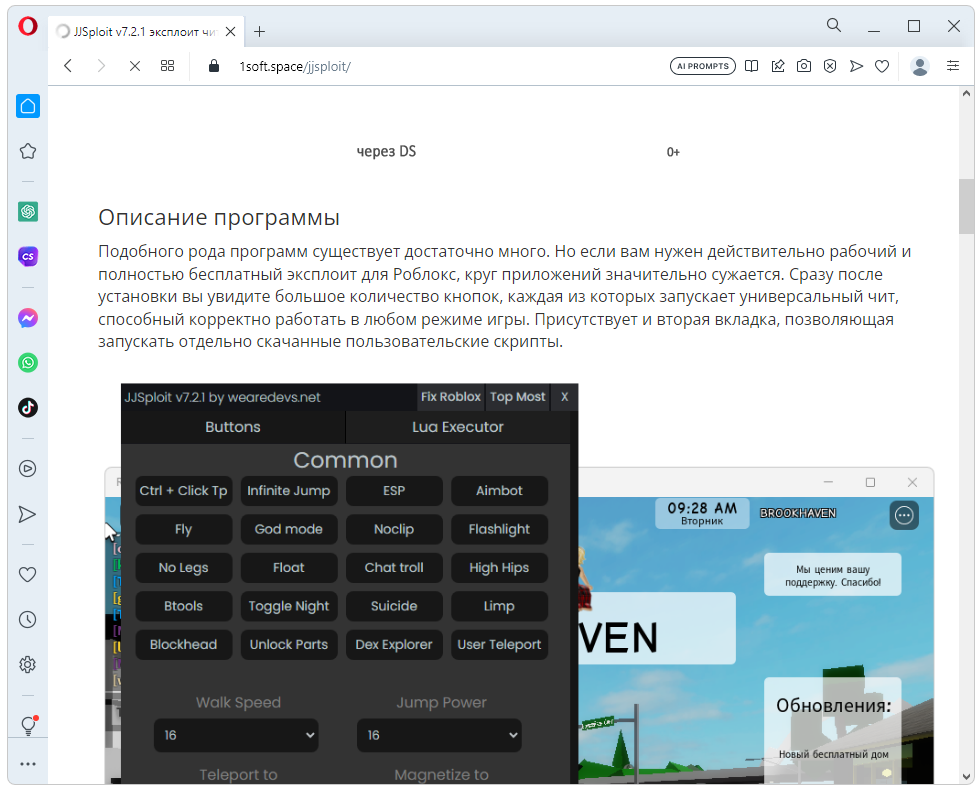980x788 pixels.
Task: Click the AI PROMPTS button
Action: [702, 66]
